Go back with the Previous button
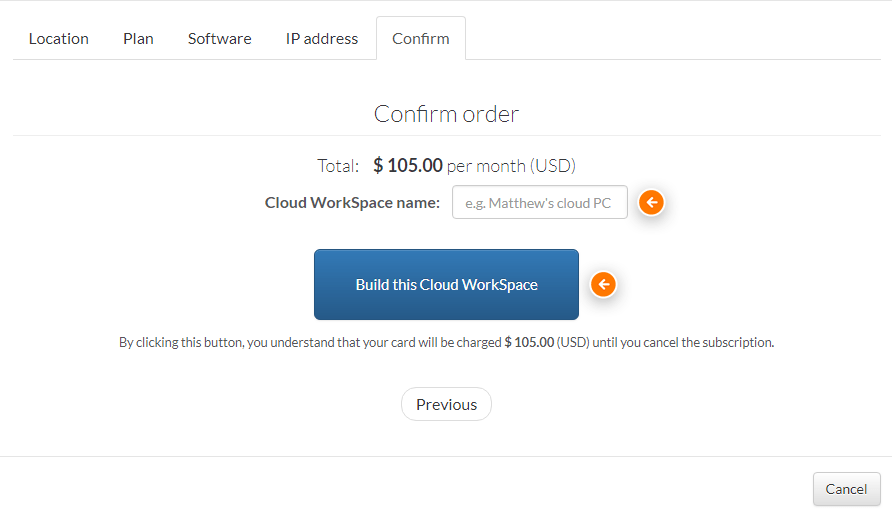This screenshot has width=892, height=517. (447, 404)
